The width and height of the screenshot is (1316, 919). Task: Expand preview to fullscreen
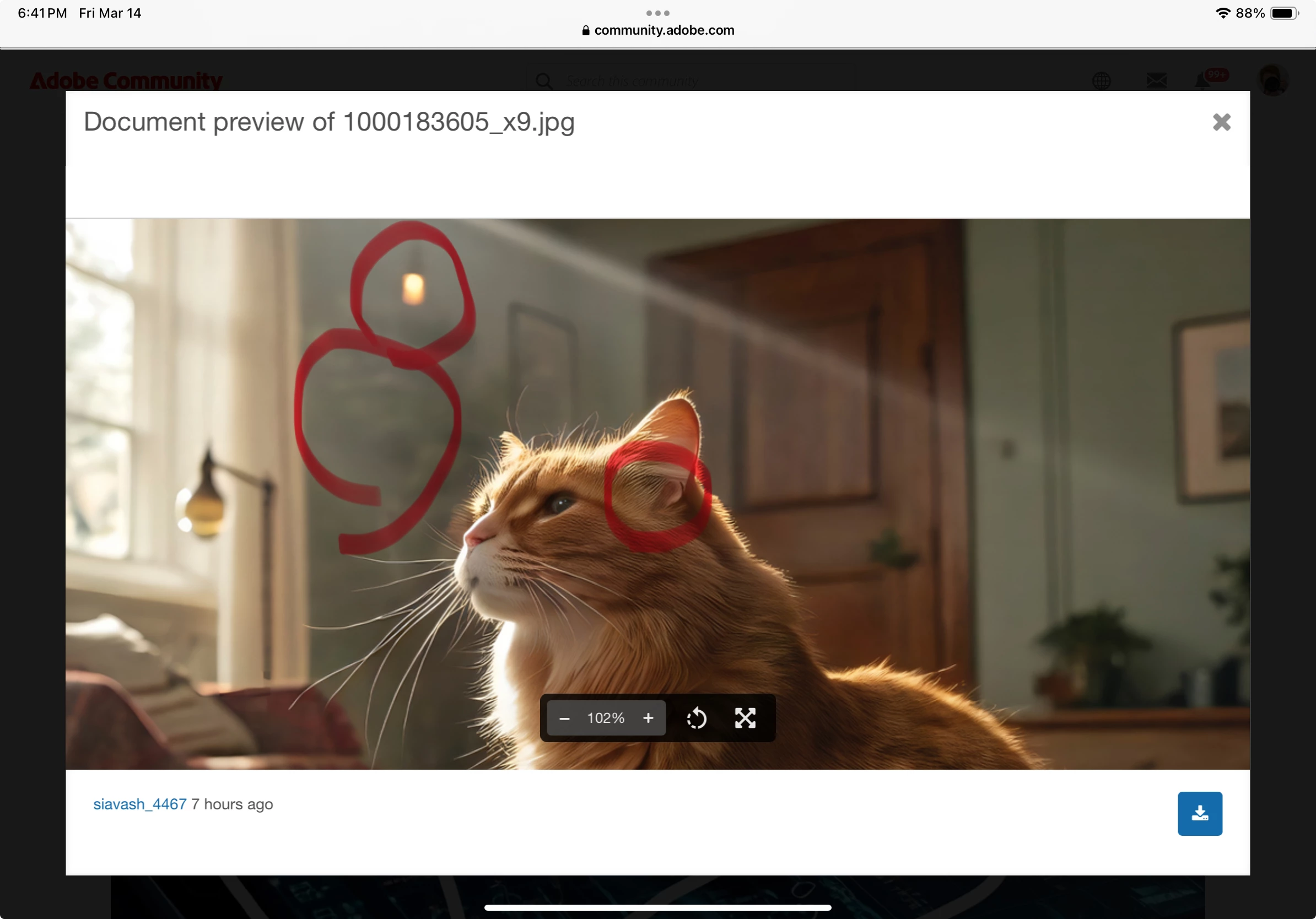[x=745, y=718]
